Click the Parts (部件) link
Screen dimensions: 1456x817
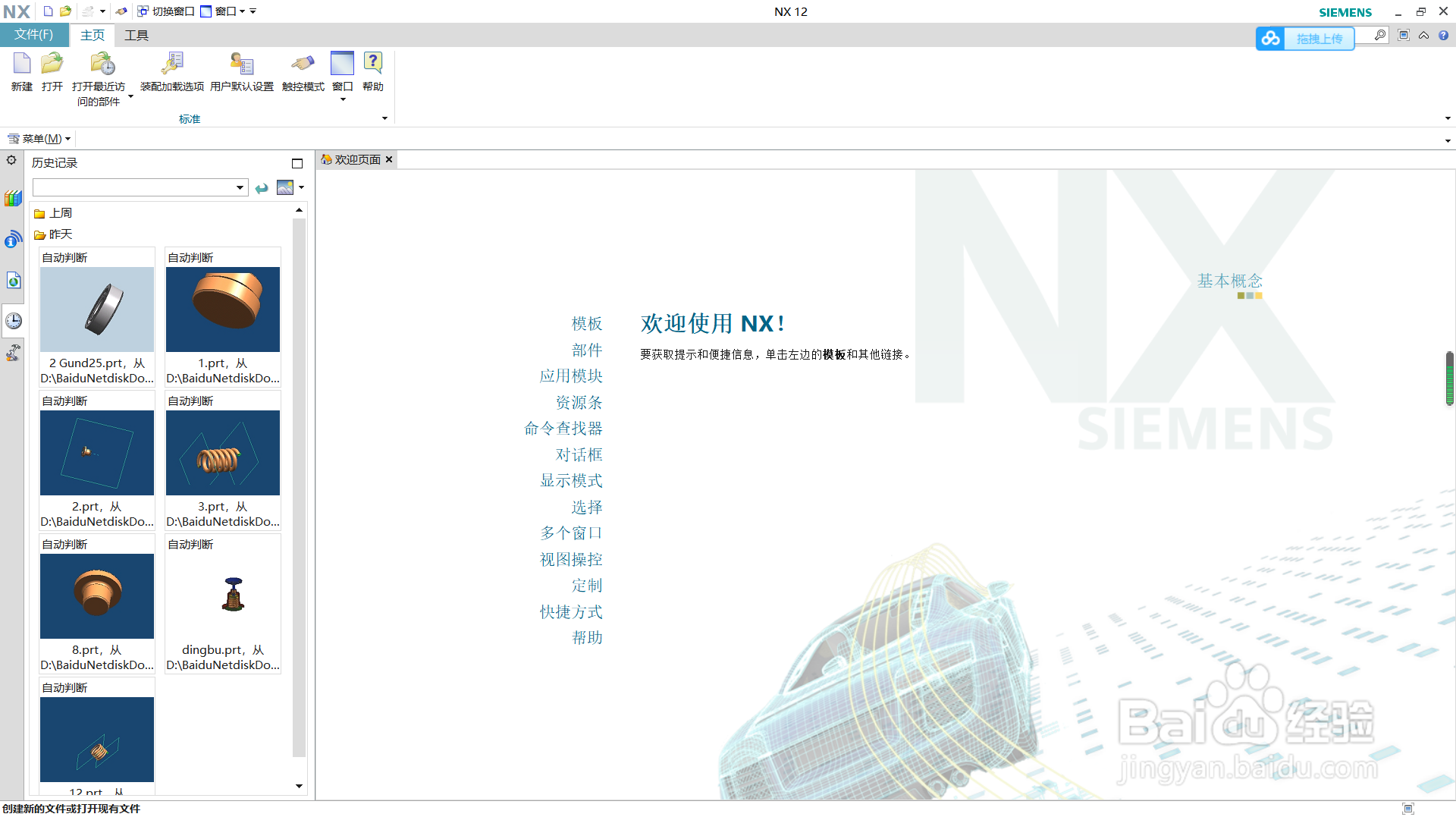pyautogui.click(x=587, y=350)
